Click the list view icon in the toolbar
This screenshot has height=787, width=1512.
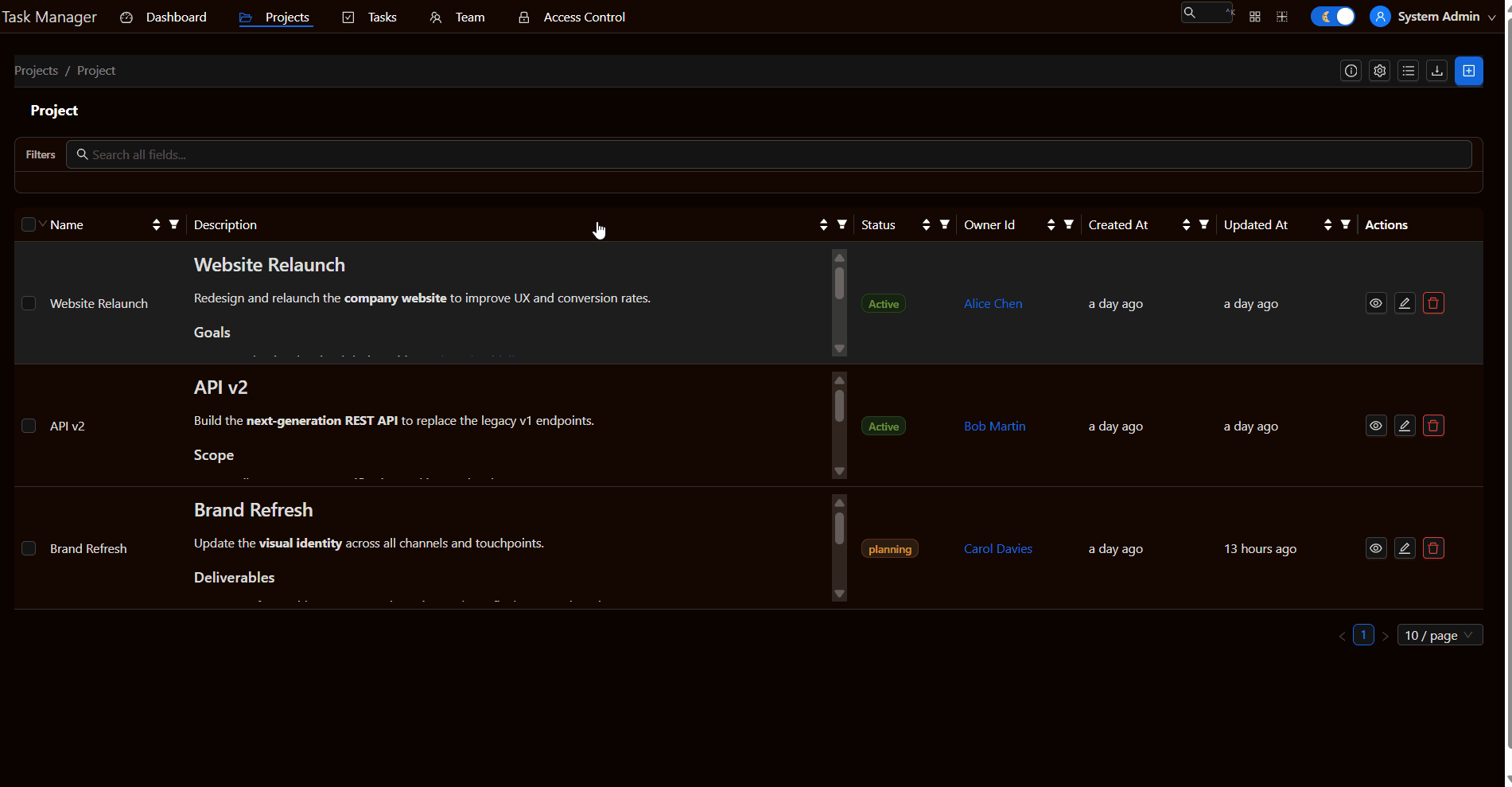[1408, 71]
